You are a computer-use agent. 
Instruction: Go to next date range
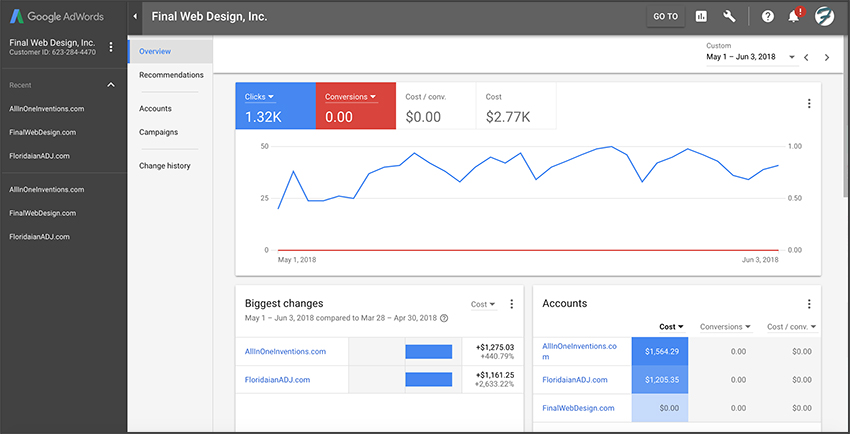click(827, 57)
